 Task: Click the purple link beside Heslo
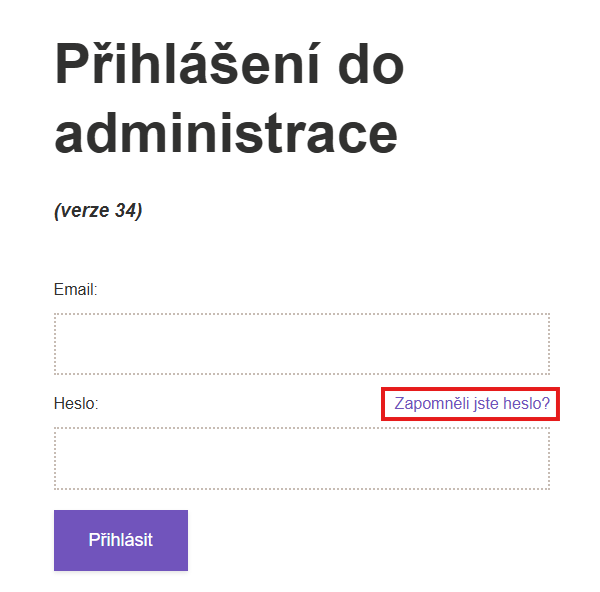(x=472, y=404)
